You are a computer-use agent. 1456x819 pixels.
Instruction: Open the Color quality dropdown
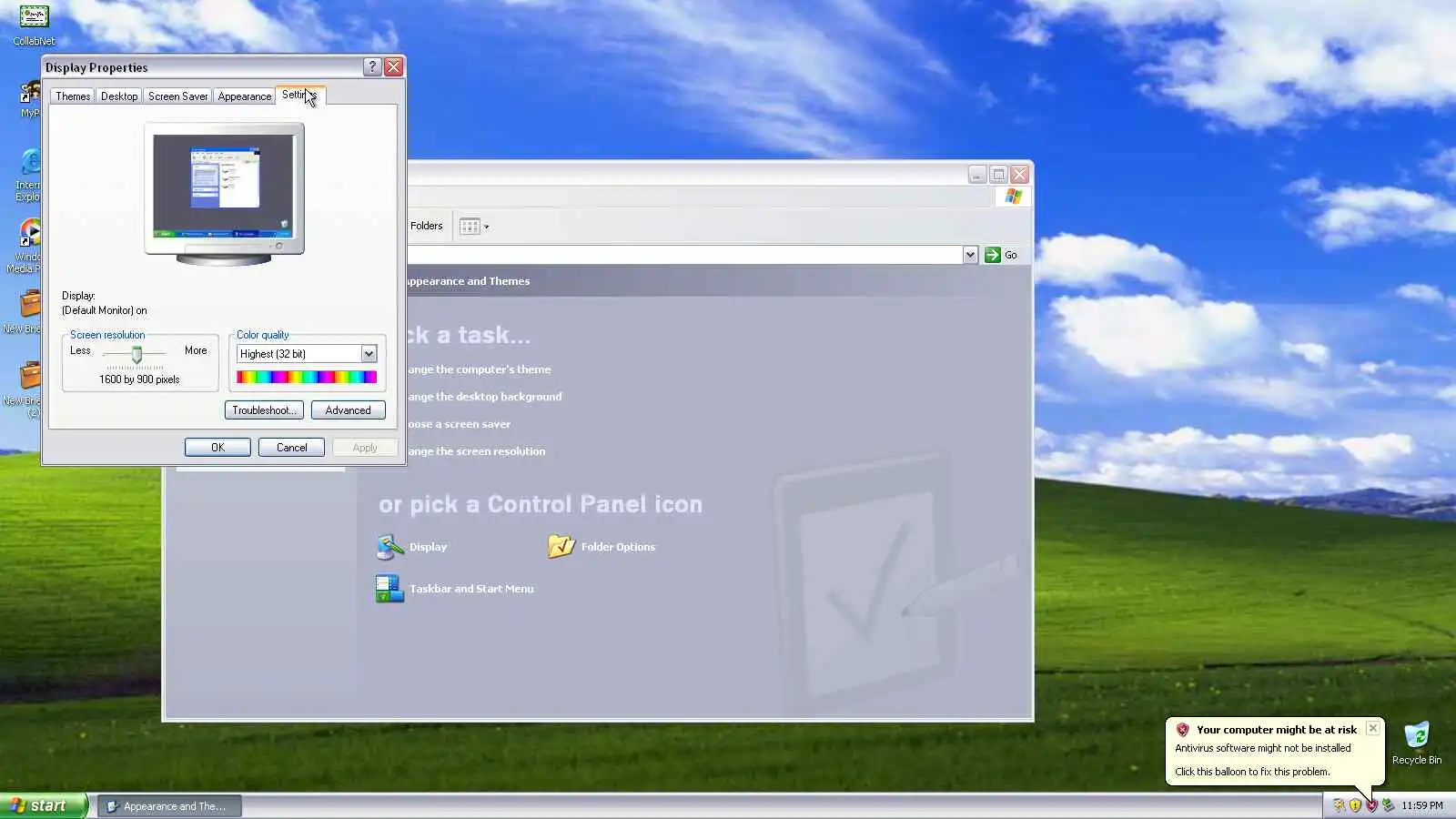click(369, 354)
